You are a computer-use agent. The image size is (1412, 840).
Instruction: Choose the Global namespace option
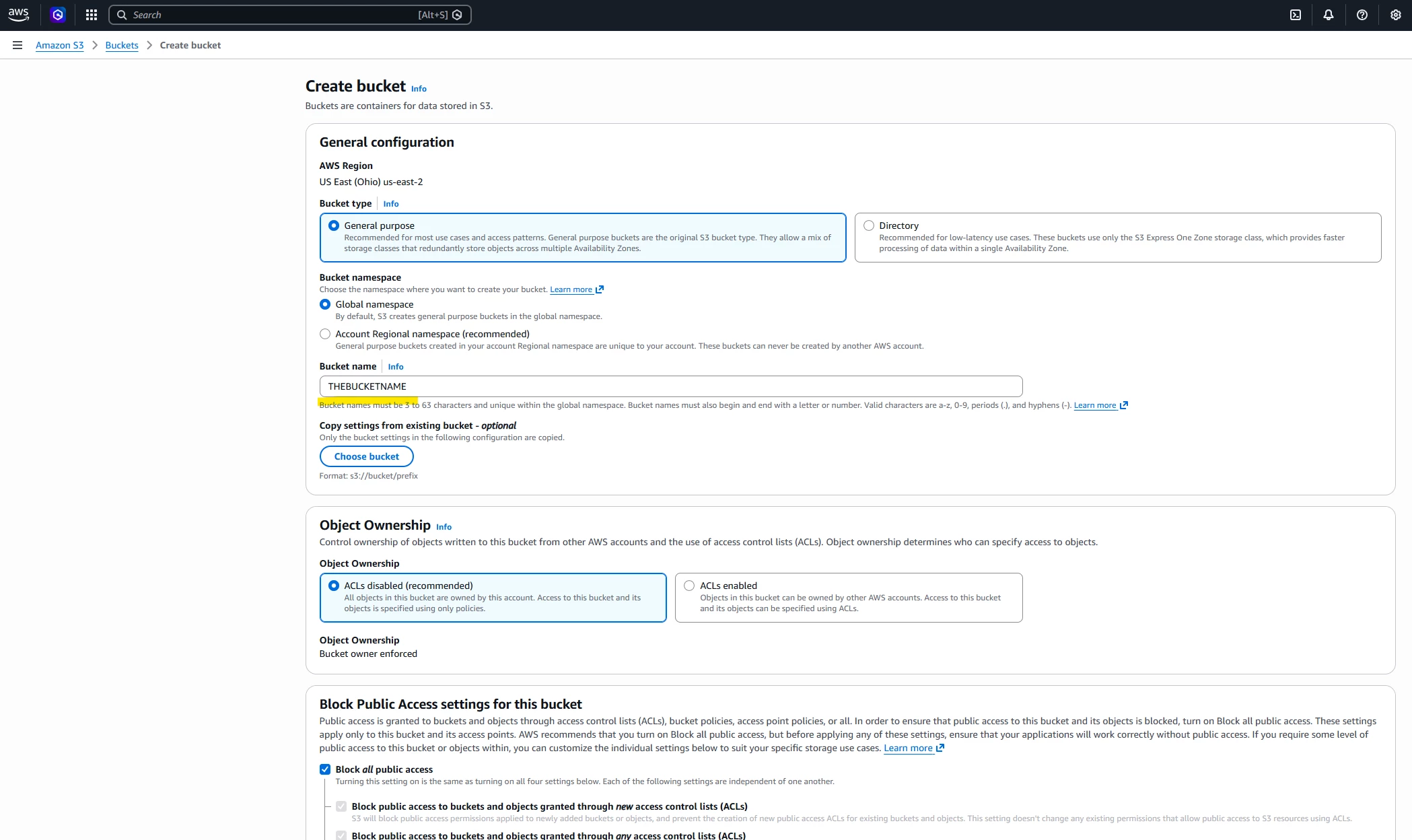click(325, 304)
